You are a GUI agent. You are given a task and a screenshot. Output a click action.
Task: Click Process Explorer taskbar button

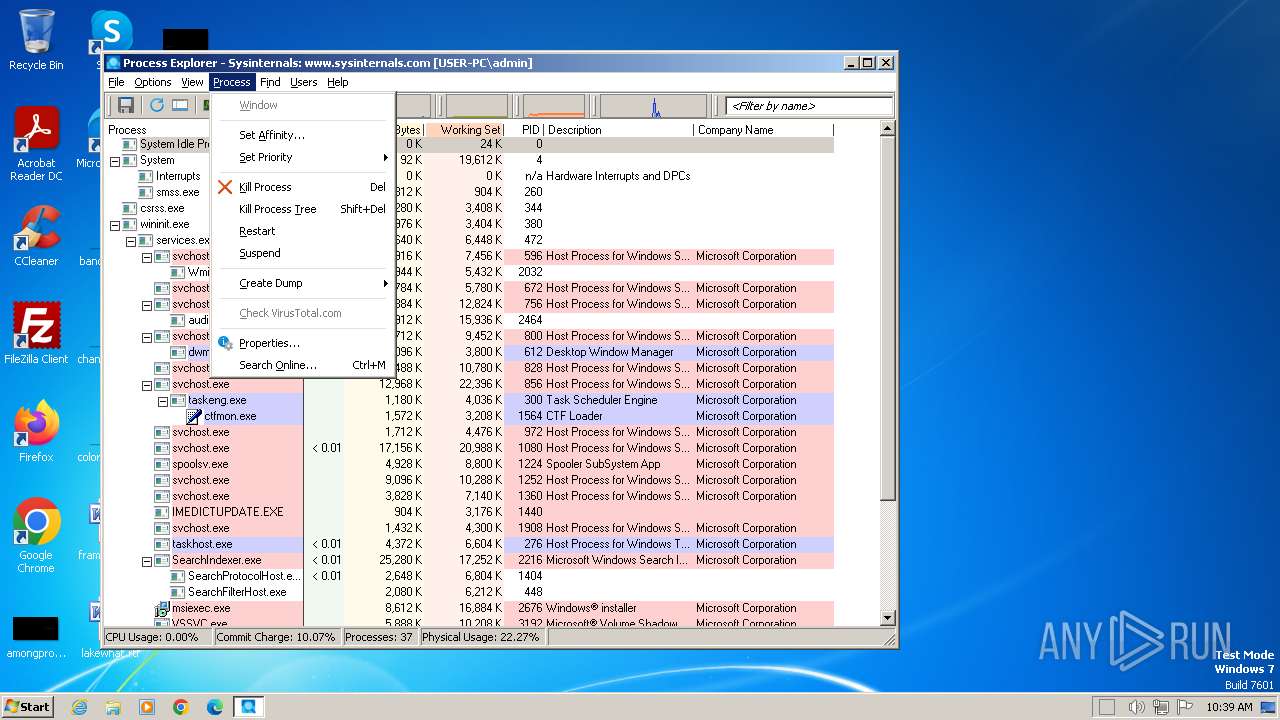[248, 707]
